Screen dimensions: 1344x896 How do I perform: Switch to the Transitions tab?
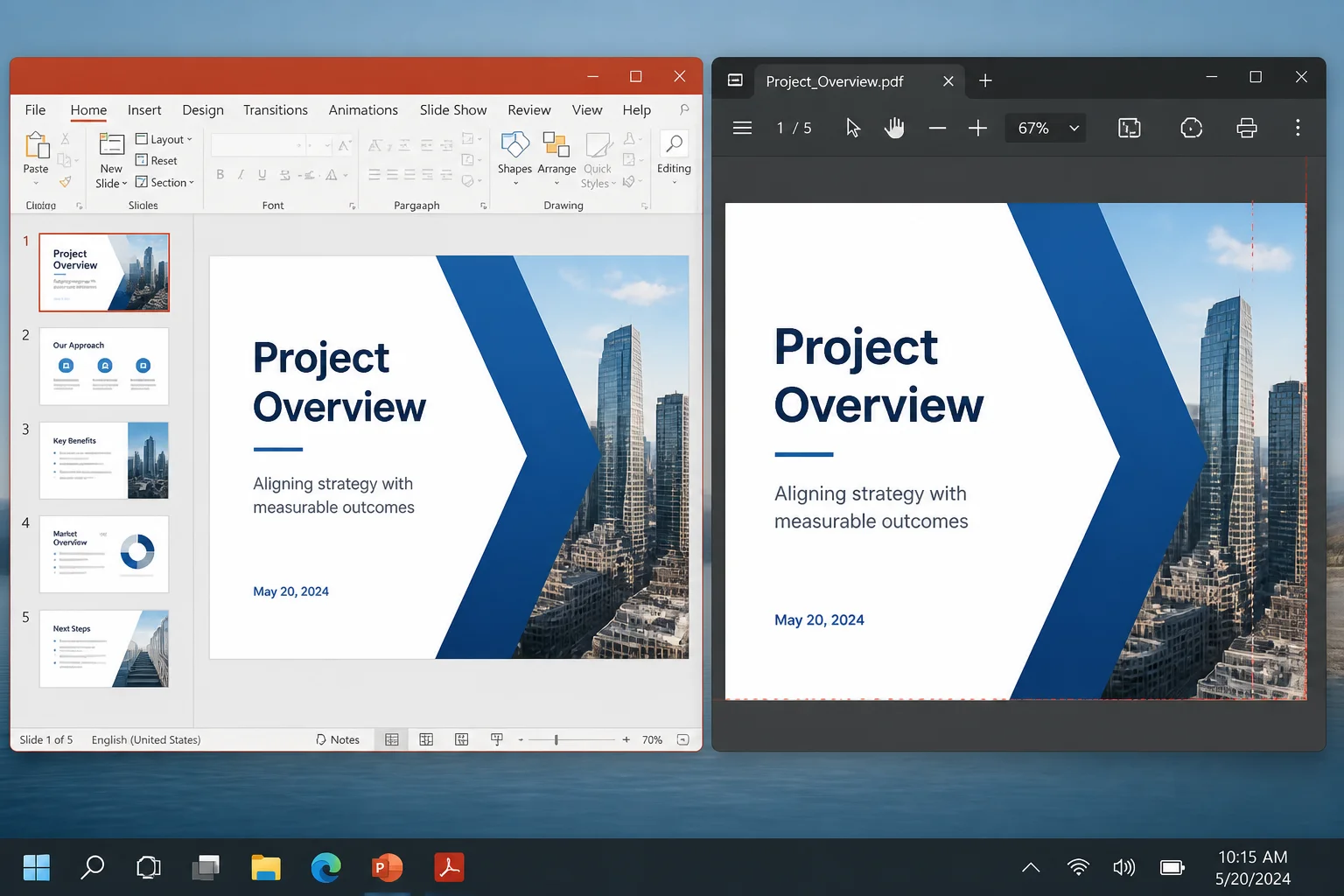coord(276,109)
